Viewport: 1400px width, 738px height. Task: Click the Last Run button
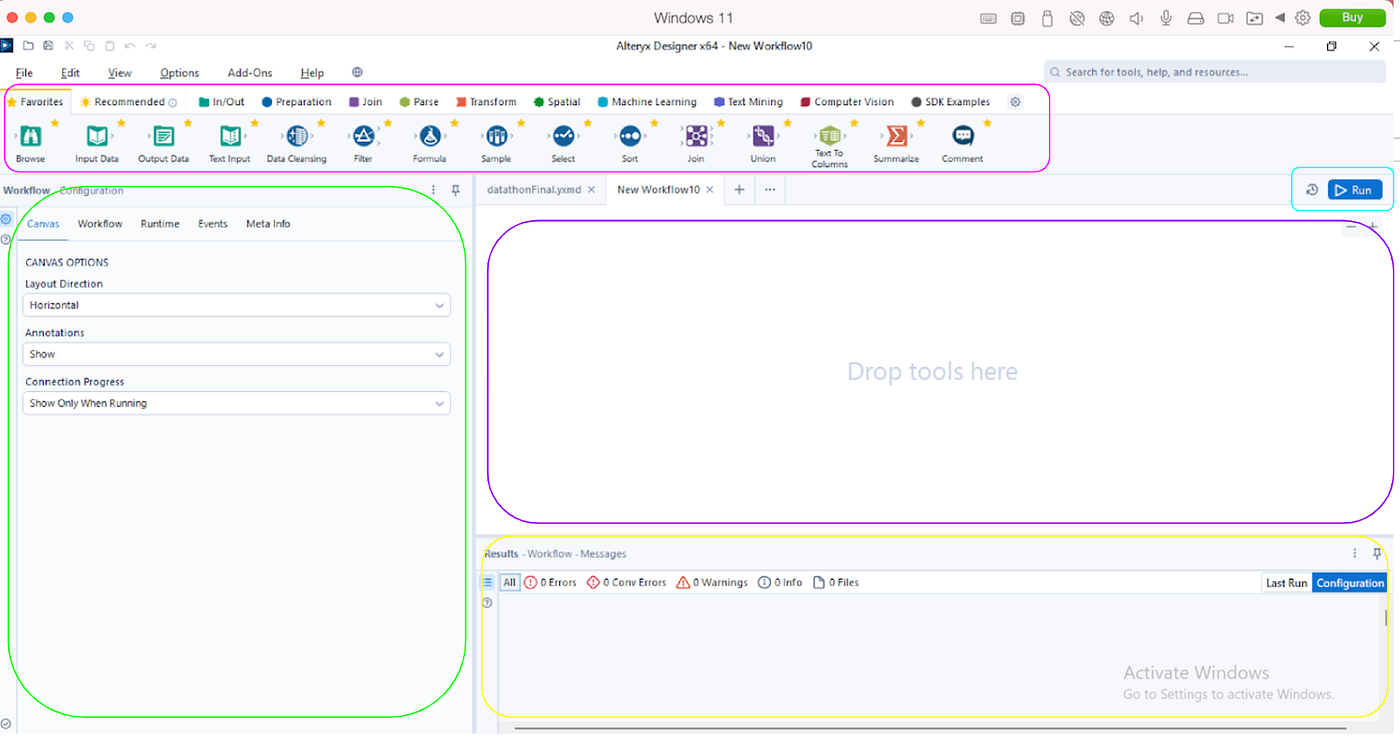(1286, 583)
